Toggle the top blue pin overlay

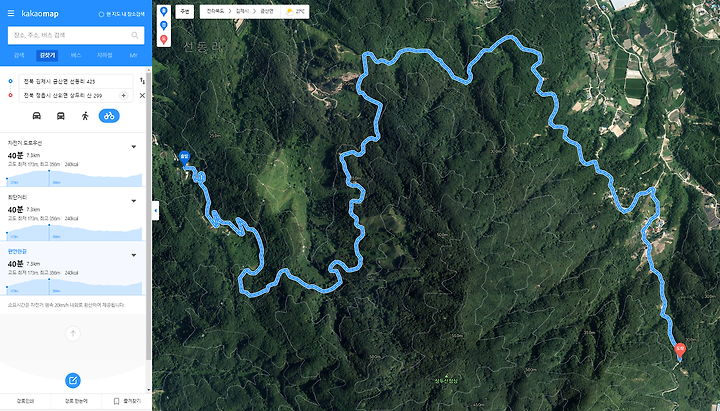pos(163,11)
